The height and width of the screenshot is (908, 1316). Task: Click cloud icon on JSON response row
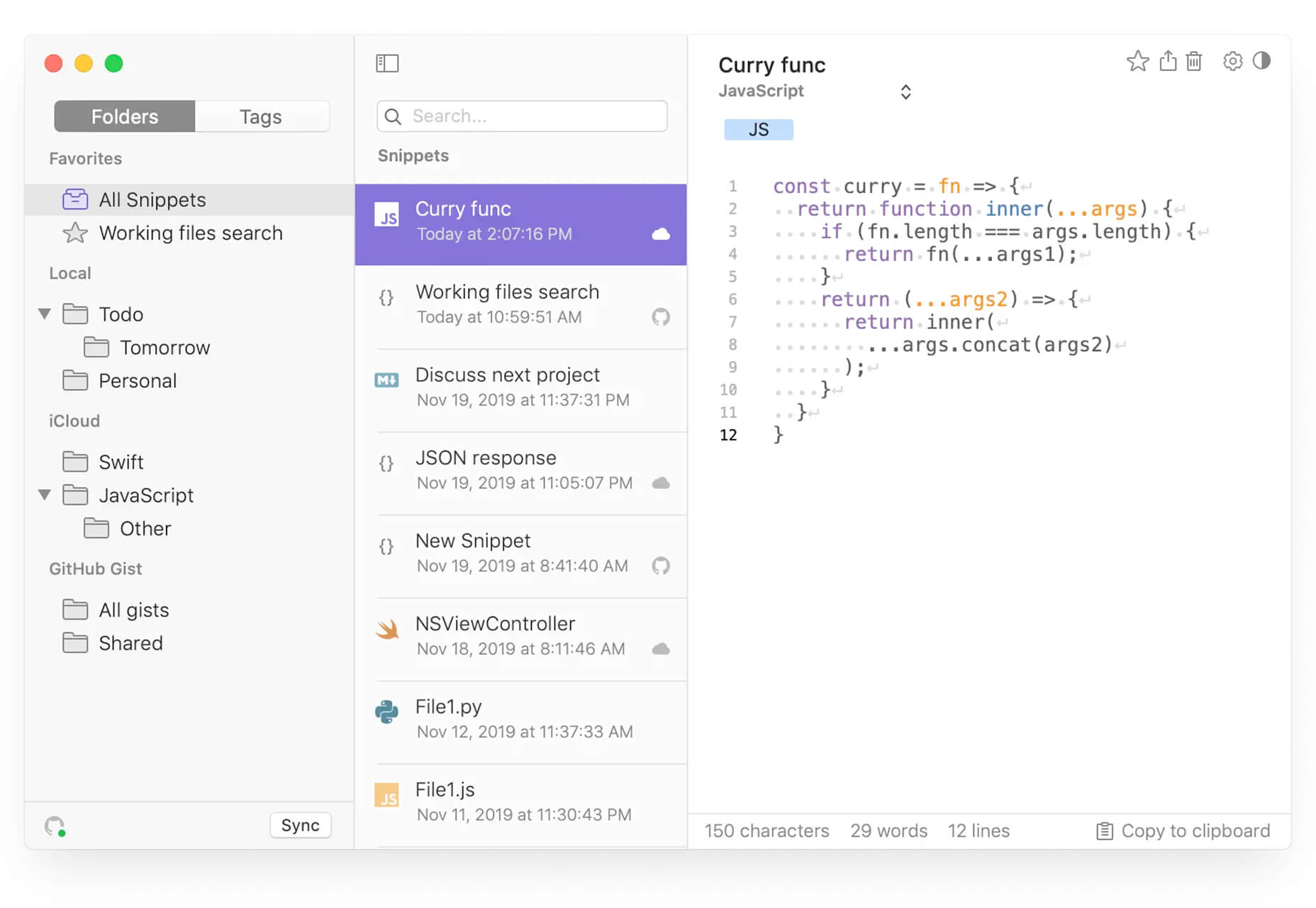point(661,483)
